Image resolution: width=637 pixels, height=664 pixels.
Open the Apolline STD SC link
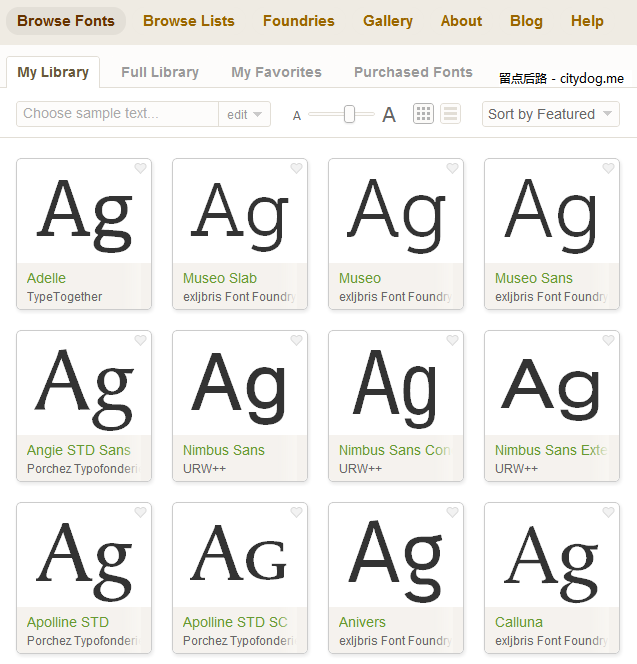coord(235,622)
